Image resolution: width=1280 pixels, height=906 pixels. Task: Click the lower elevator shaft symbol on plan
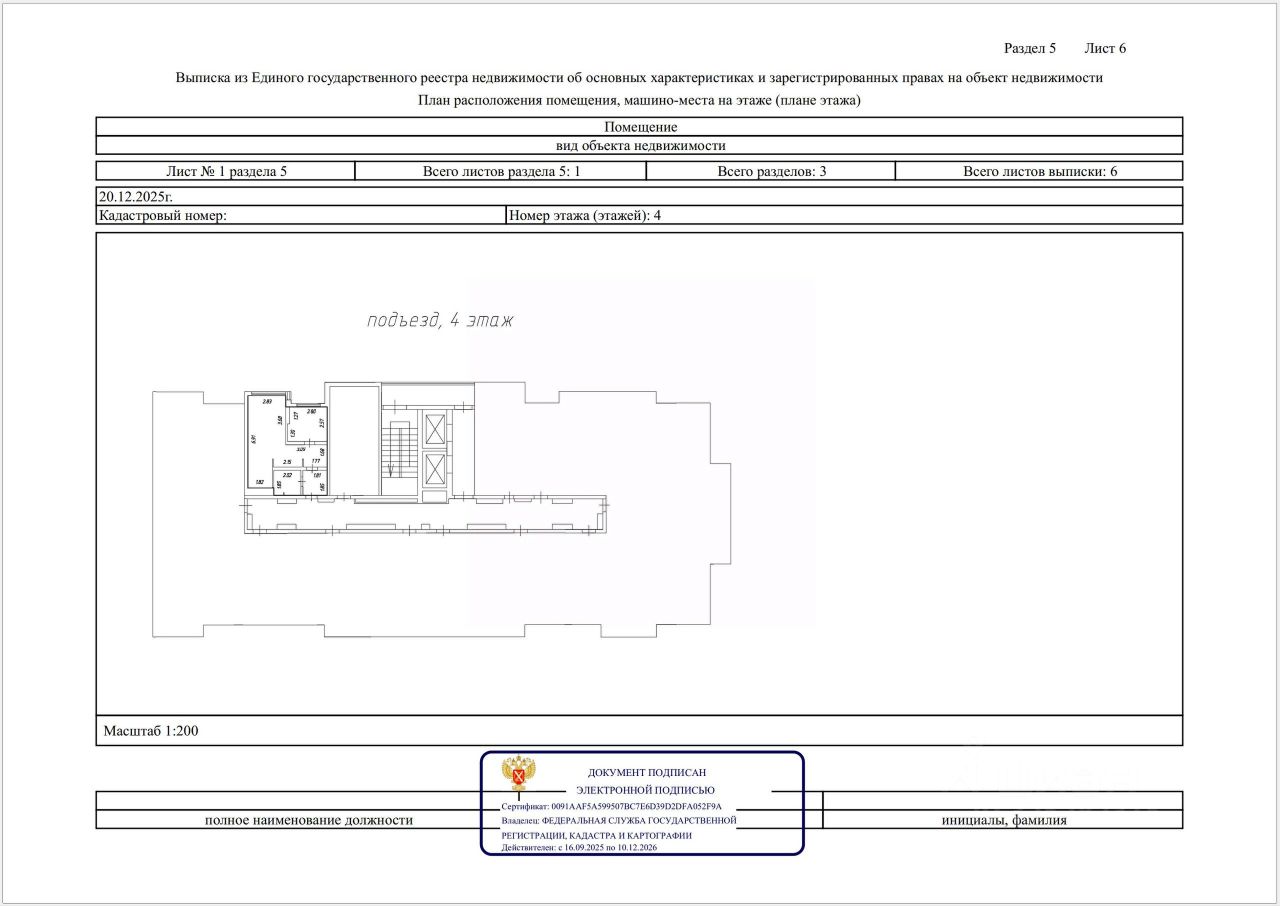436,469
